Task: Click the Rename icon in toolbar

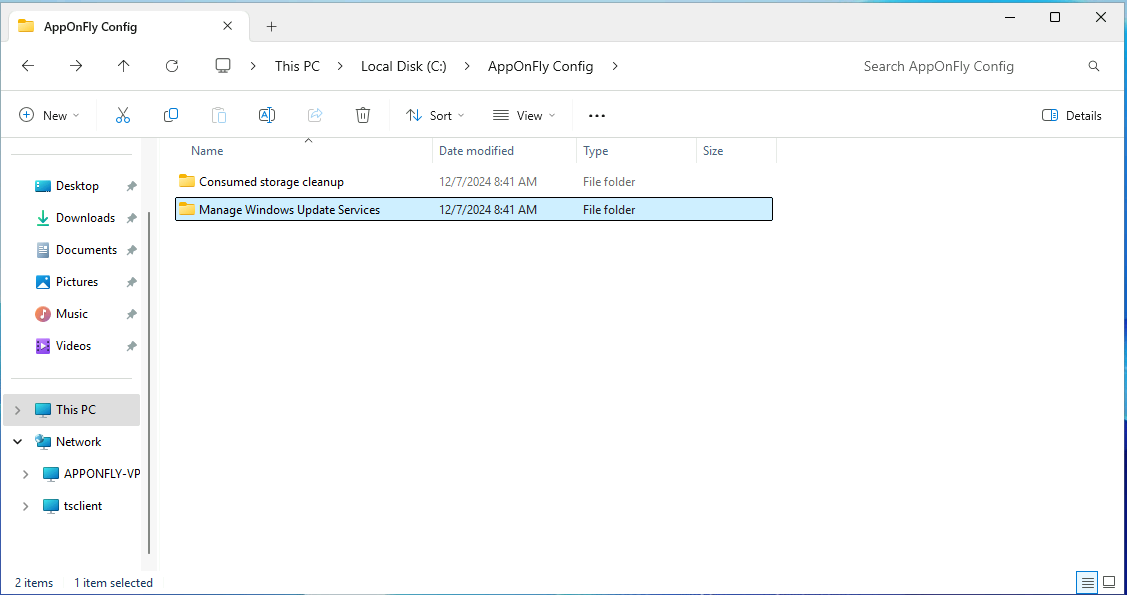Action: pyautogui.click(x=267, y=115)
